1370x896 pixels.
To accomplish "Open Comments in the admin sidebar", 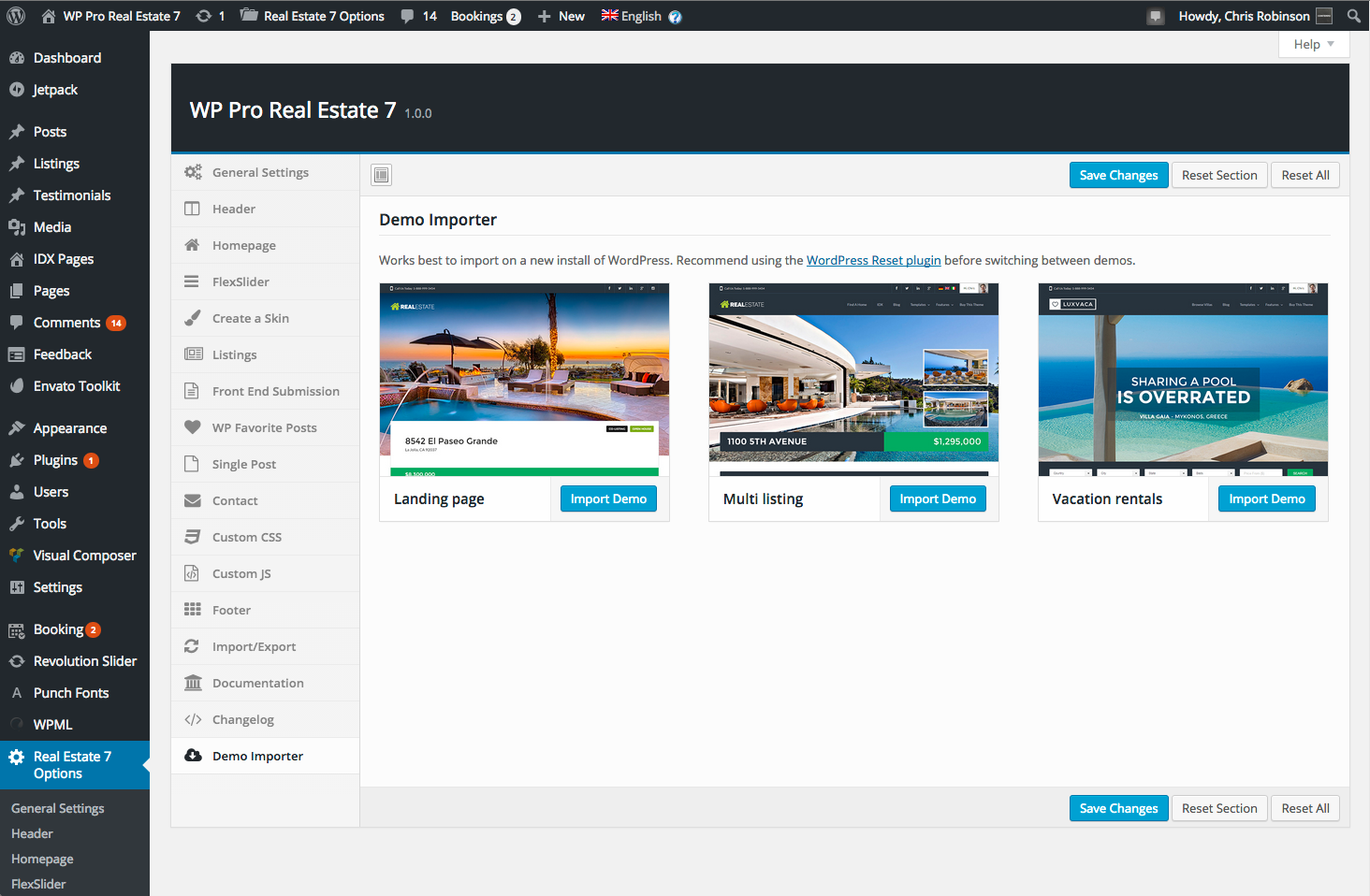I will point(75,323).
